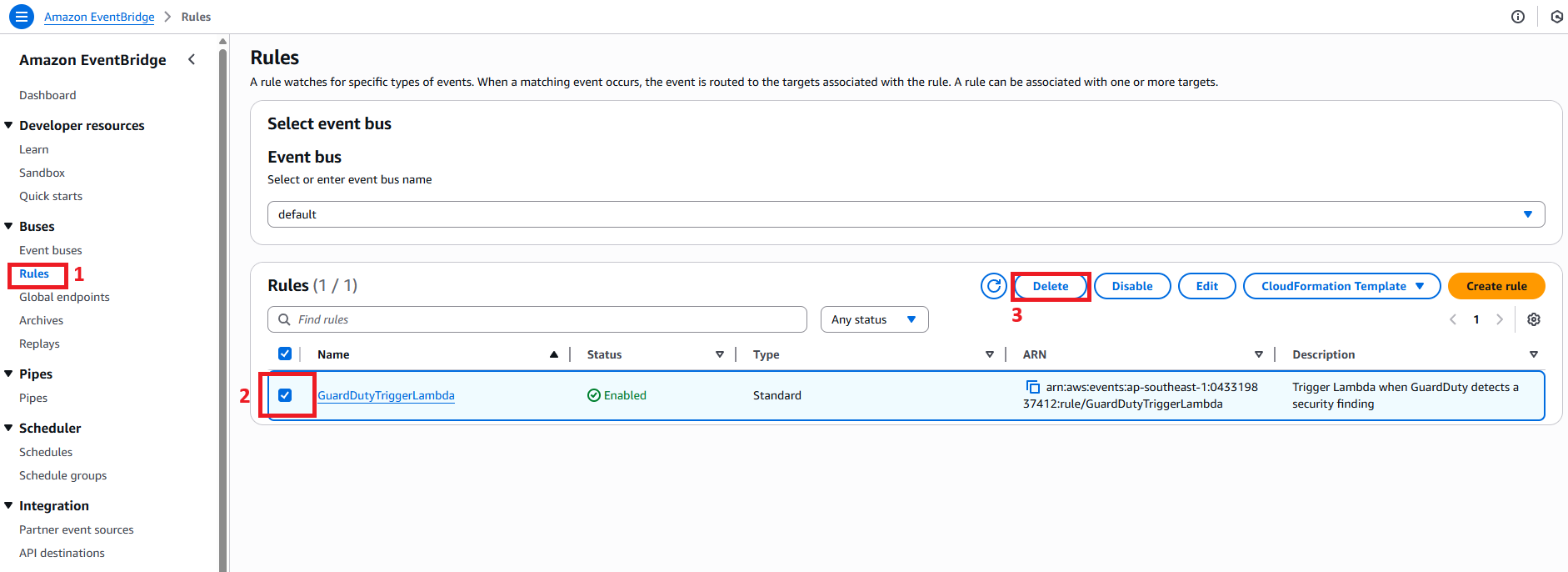
Task: Open Pipes link under Pipes section
Action: [x=33, y=398]
